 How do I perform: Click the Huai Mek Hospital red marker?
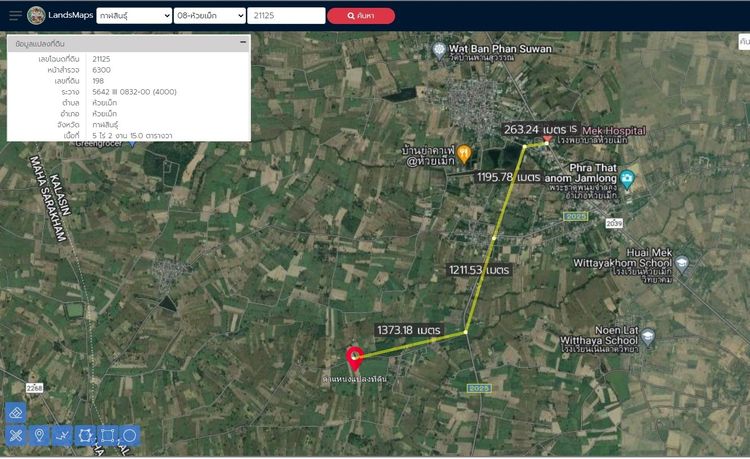point(548,139)
